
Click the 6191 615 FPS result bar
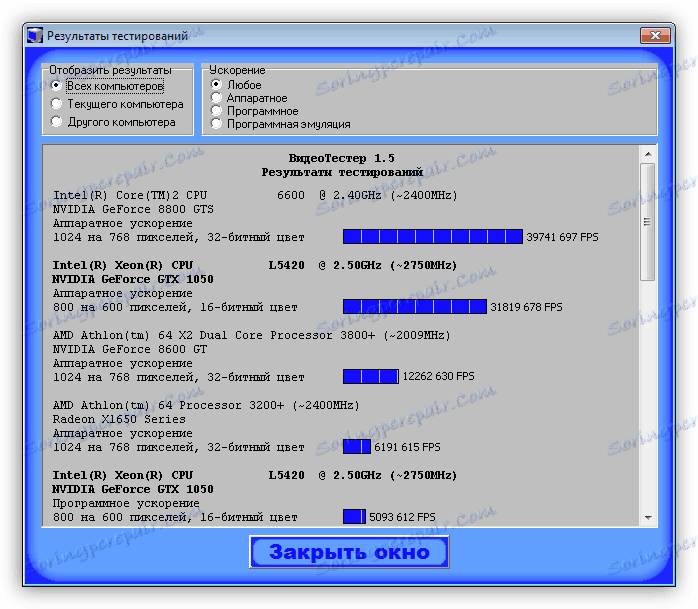tap(357, 447)
